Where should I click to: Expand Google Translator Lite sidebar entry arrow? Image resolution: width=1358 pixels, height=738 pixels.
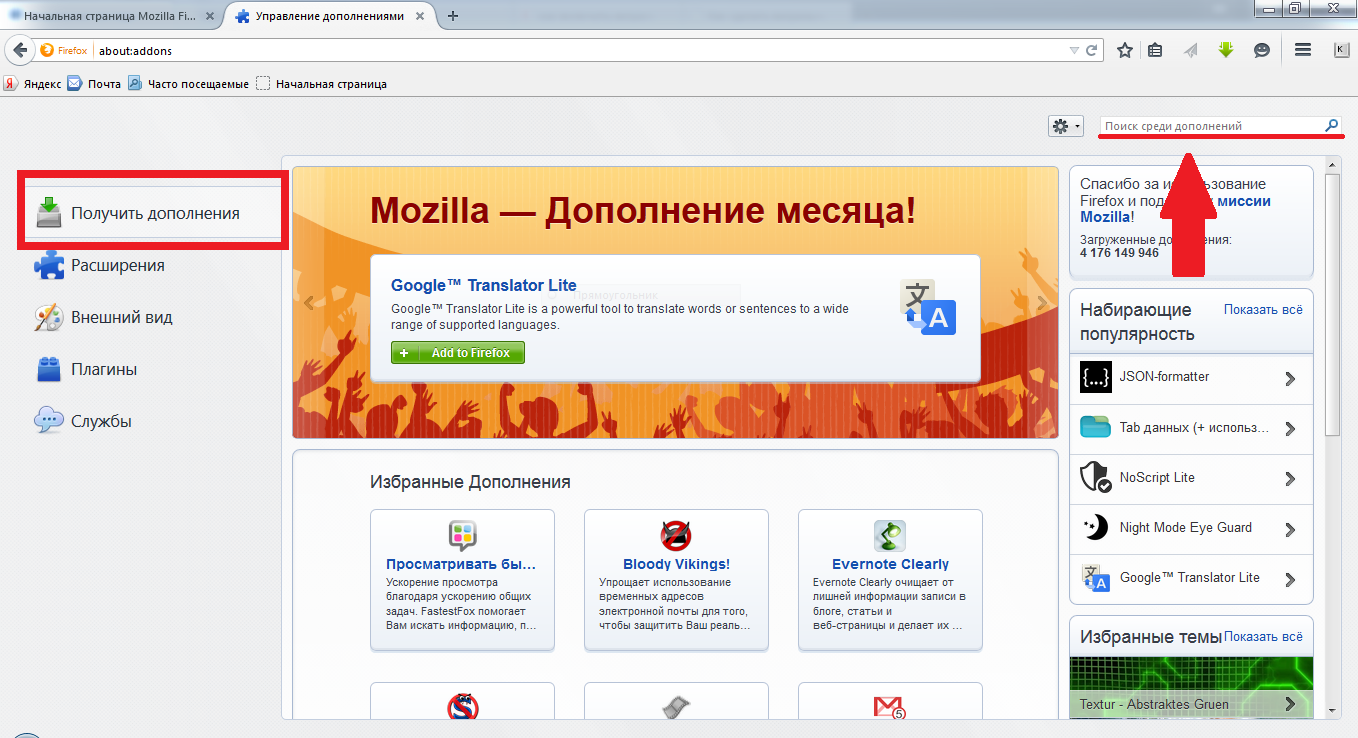1290,579
